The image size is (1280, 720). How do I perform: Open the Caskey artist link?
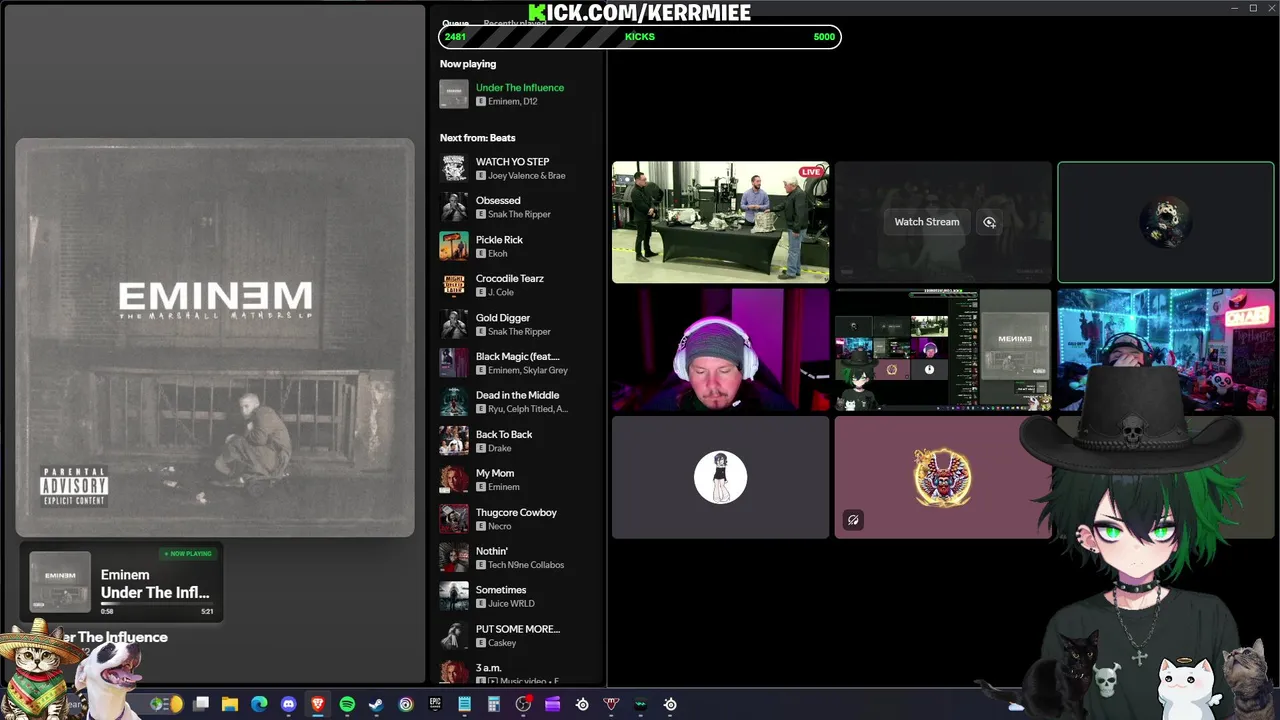(x=502, y=643)
